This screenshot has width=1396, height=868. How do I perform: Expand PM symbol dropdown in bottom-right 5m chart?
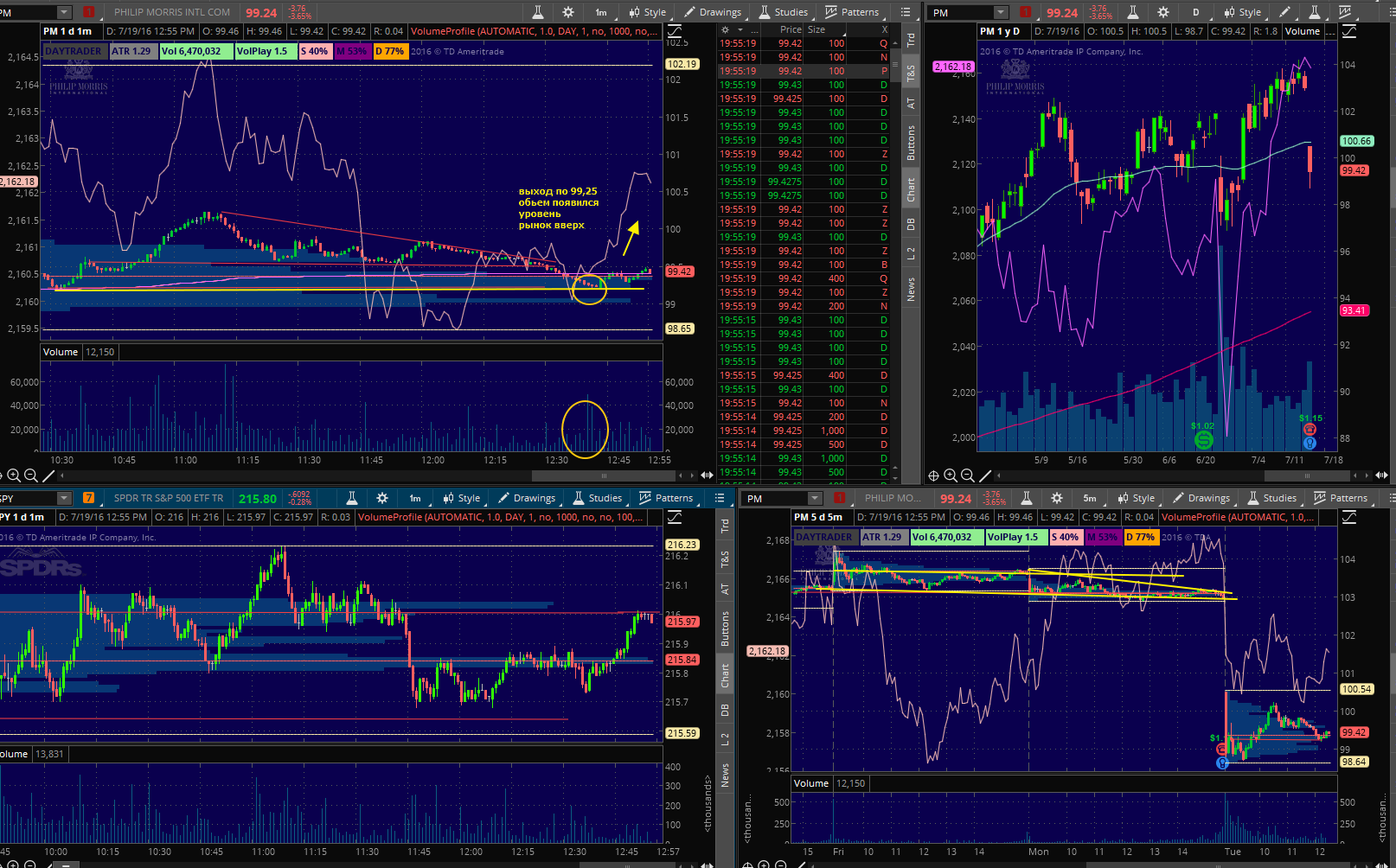(814, 498)
